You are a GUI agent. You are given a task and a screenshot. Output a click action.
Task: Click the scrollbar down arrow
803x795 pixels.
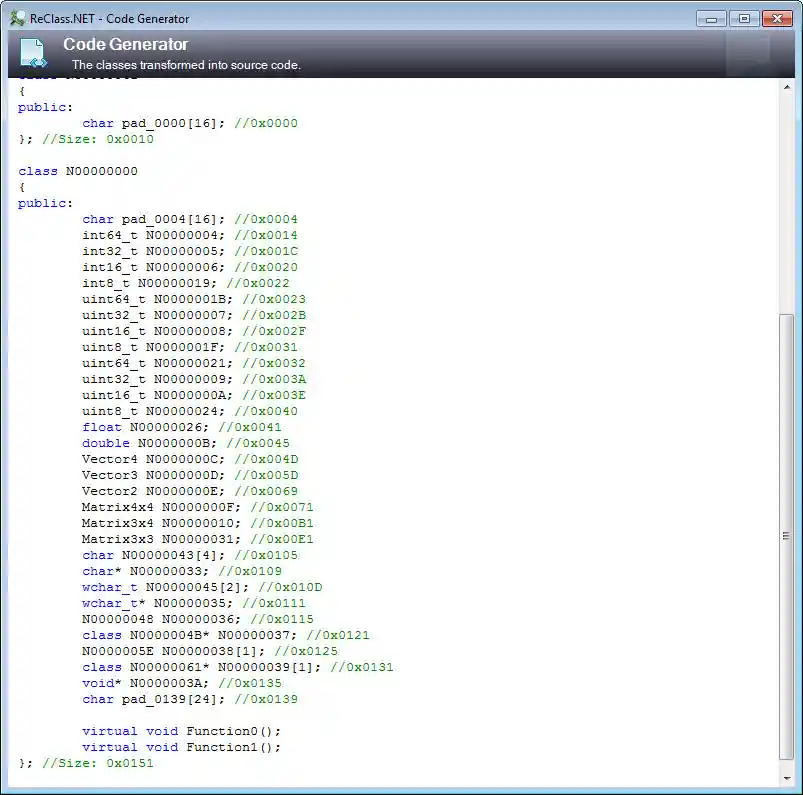(787, 778)
